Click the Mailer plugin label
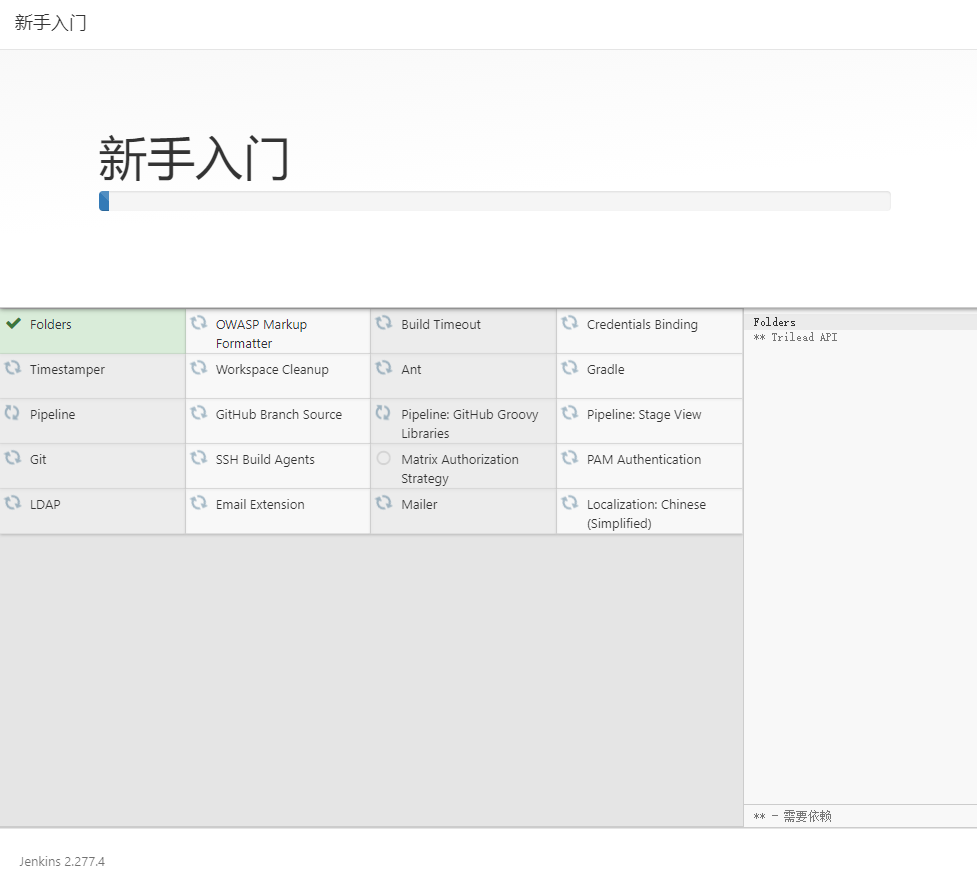This screenshot has width=977, height=882. 419,505
